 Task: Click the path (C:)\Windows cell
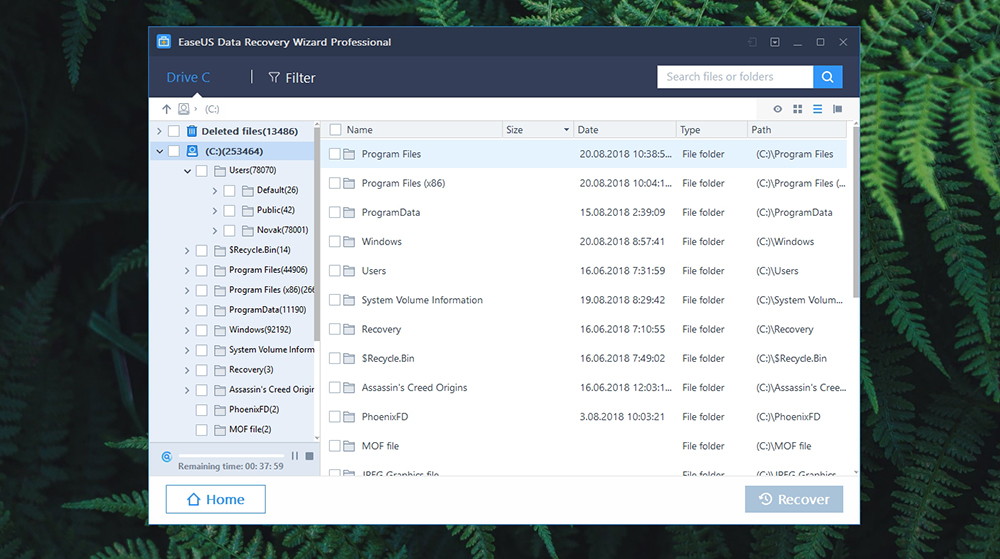[x=785, y=242]
